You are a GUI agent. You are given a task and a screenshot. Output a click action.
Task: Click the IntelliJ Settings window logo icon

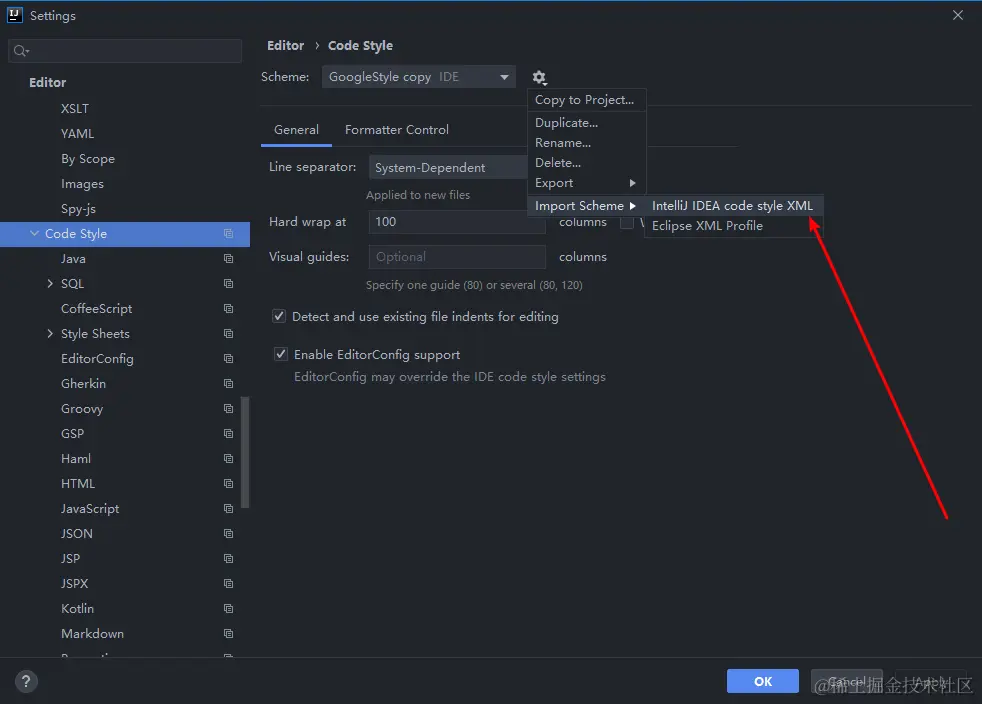[14, 15]
